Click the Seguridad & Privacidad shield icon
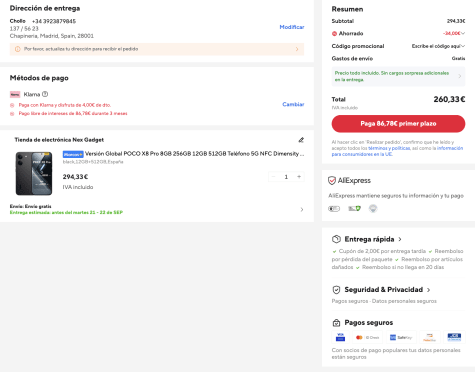The width and height of the screenshot is (475, 372). (x=336, y=290)
